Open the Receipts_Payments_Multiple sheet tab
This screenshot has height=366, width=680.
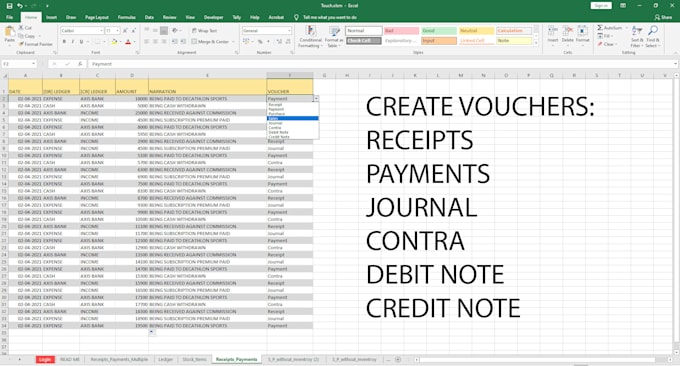119,359
